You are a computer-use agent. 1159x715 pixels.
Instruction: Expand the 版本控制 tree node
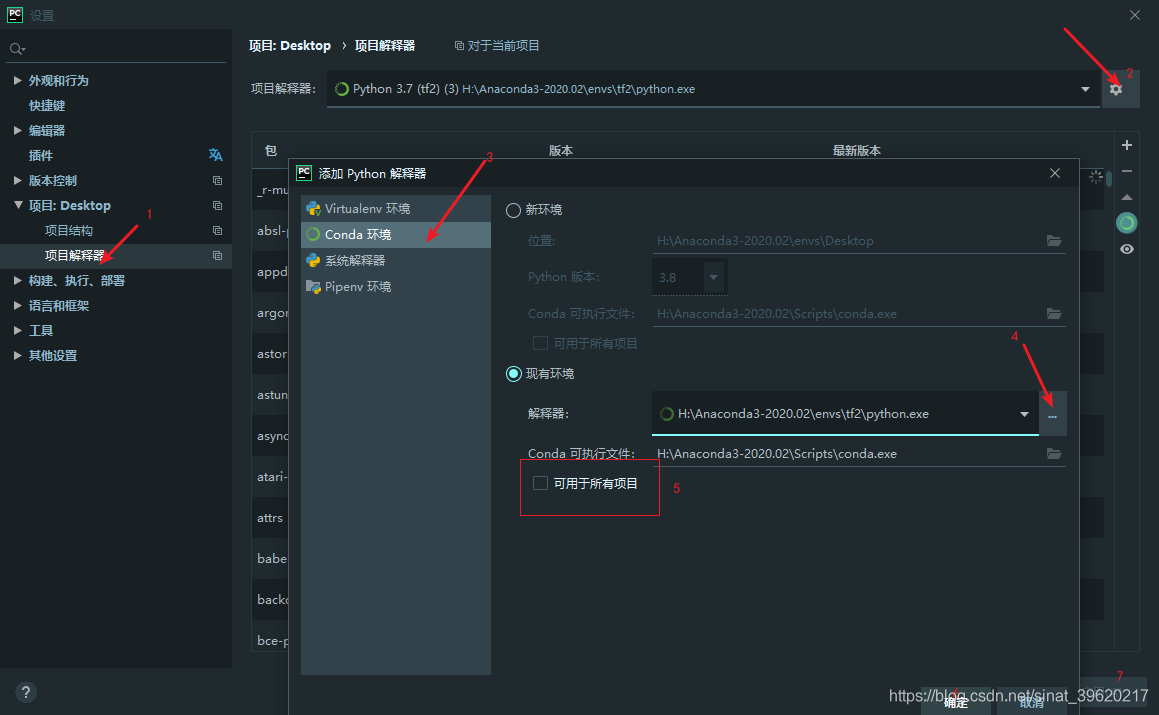[17, 180]
